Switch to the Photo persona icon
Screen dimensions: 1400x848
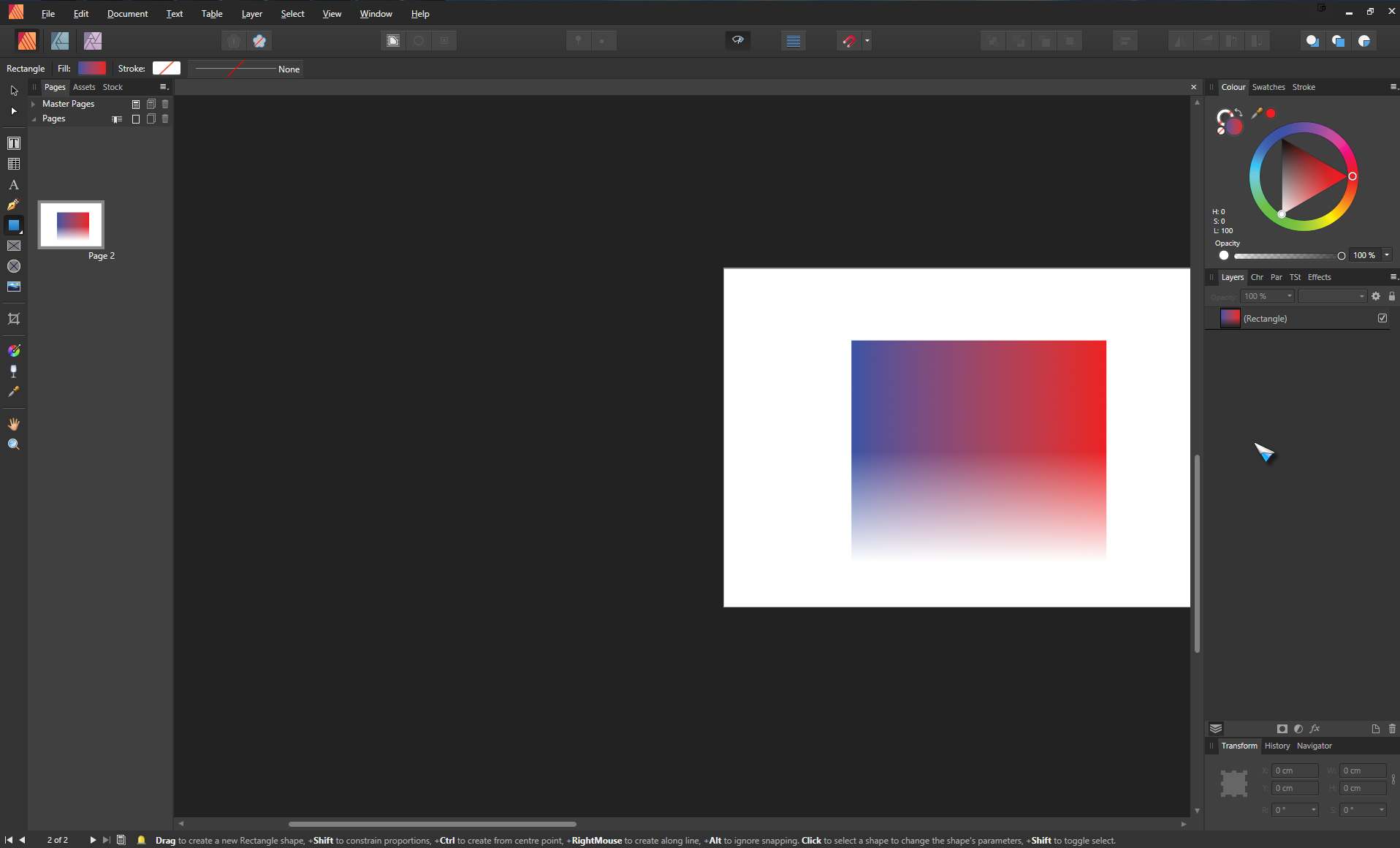coord(93,41)
